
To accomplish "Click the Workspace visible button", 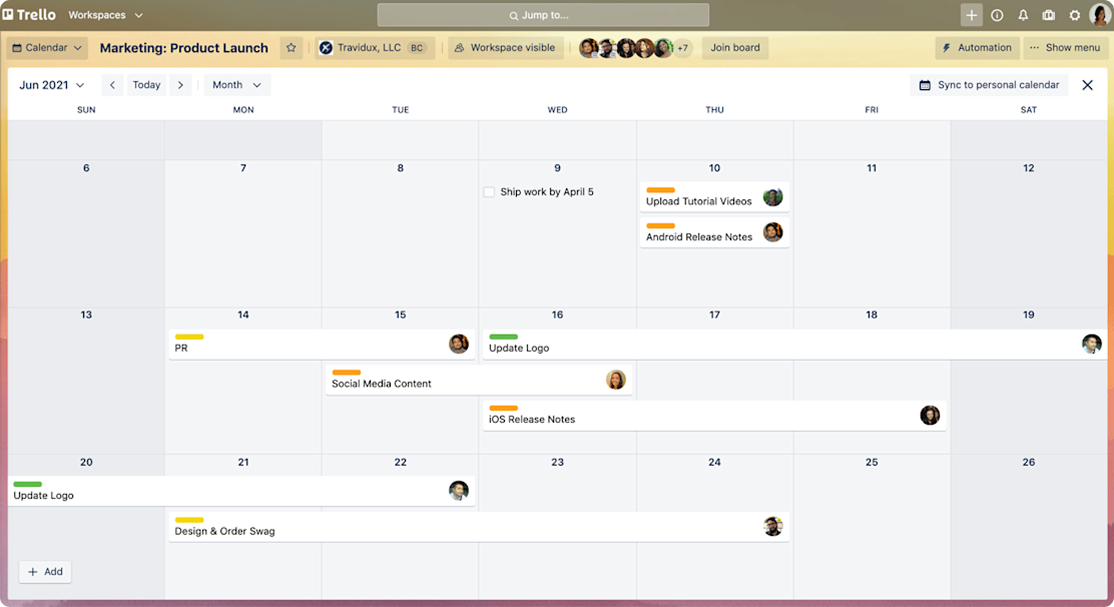I will 505,48.
